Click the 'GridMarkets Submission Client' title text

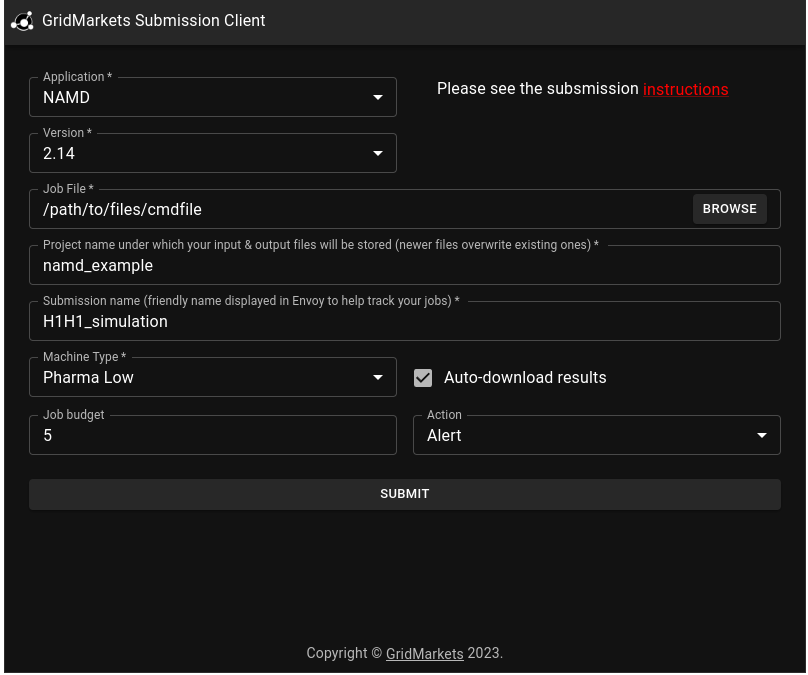pos(154,21)
